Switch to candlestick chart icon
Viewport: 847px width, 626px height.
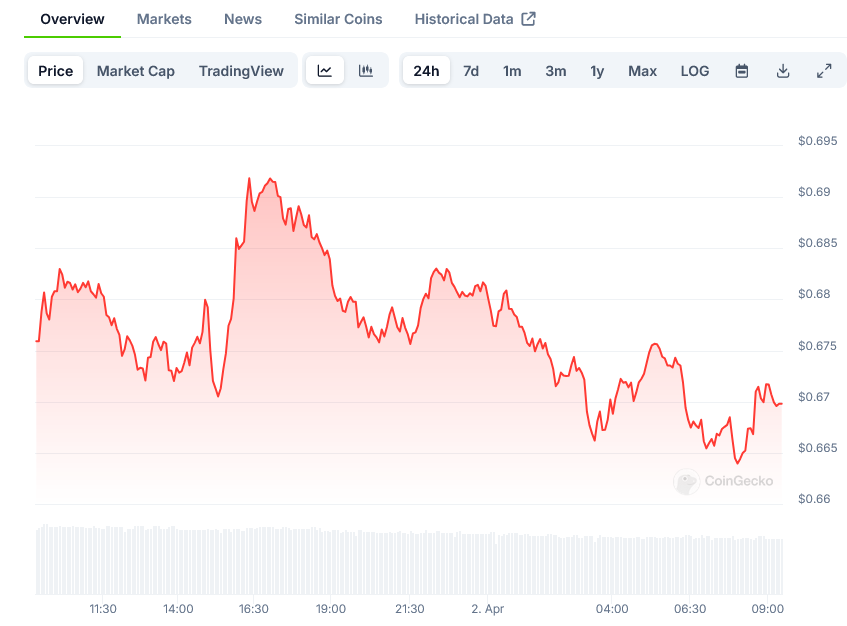(366, 71)
